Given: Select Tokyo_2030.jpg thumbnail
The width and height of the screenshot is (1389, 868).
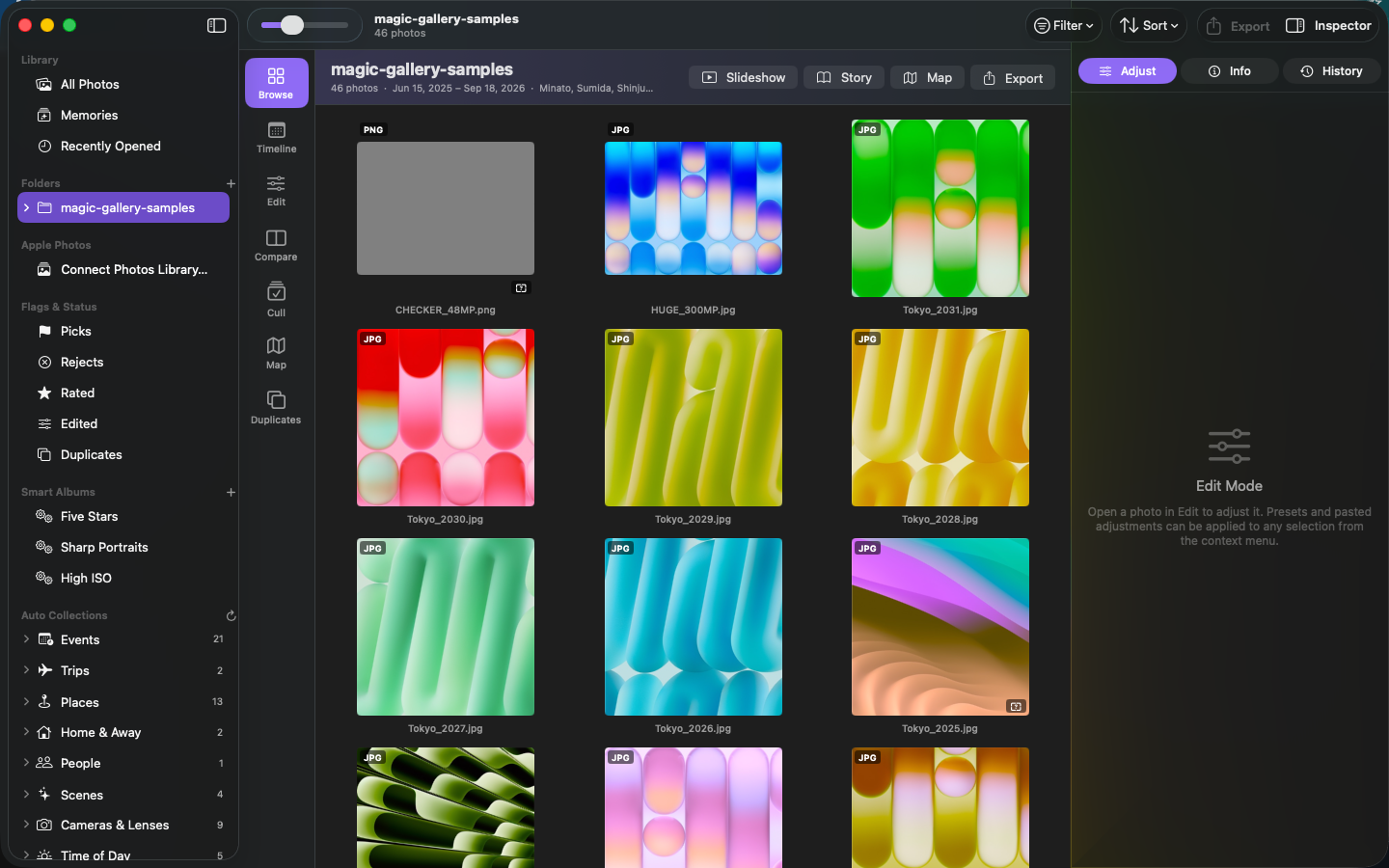Looking at the screenshot, I should [446, 418].
